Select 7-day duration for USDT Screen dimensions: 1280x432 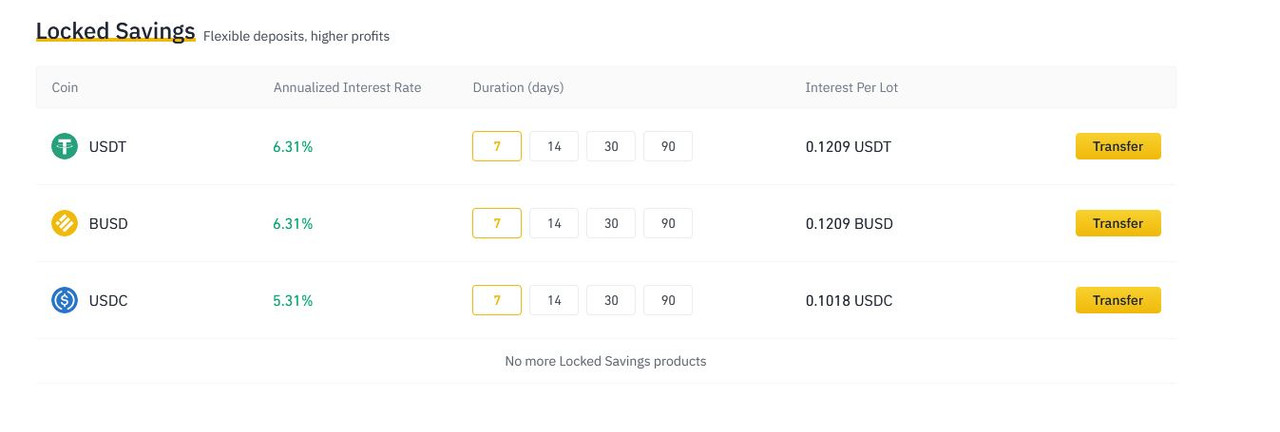(x=497, y=147)
